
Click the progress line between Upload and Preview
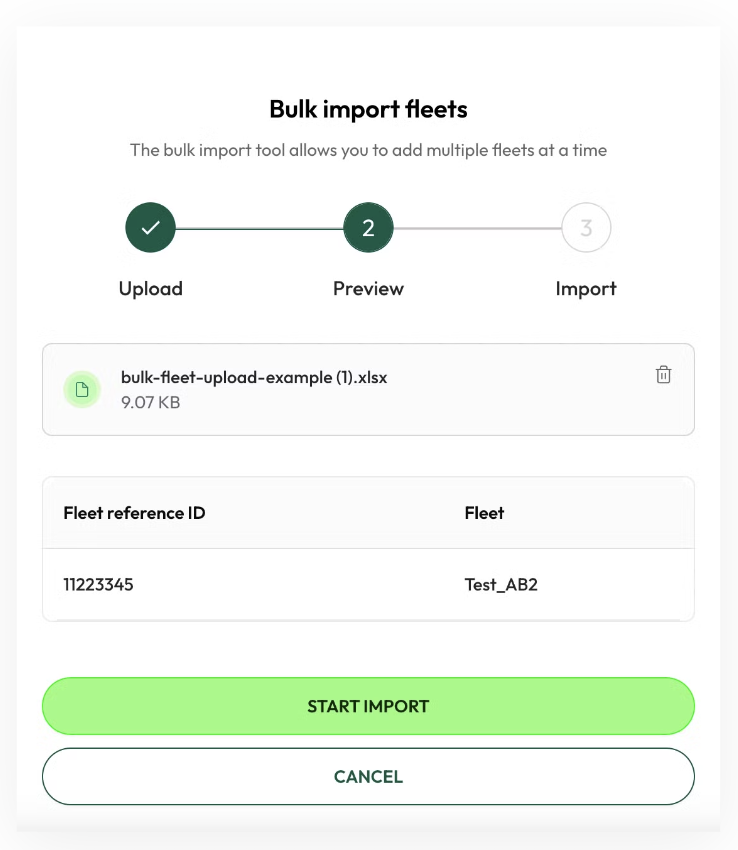tap(259, 228)
